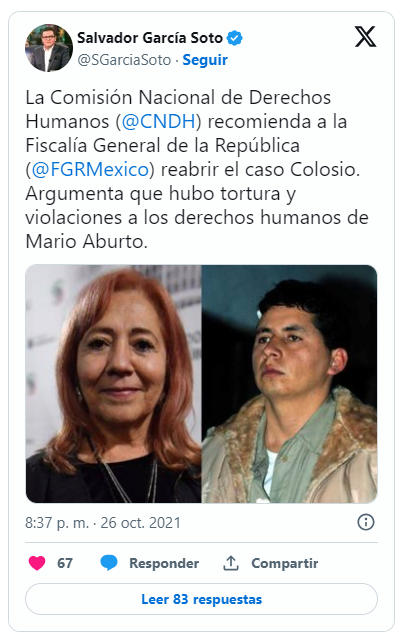
Task: Click the Compartir button label
Action: pyautogui.click(x=285, y=563)
